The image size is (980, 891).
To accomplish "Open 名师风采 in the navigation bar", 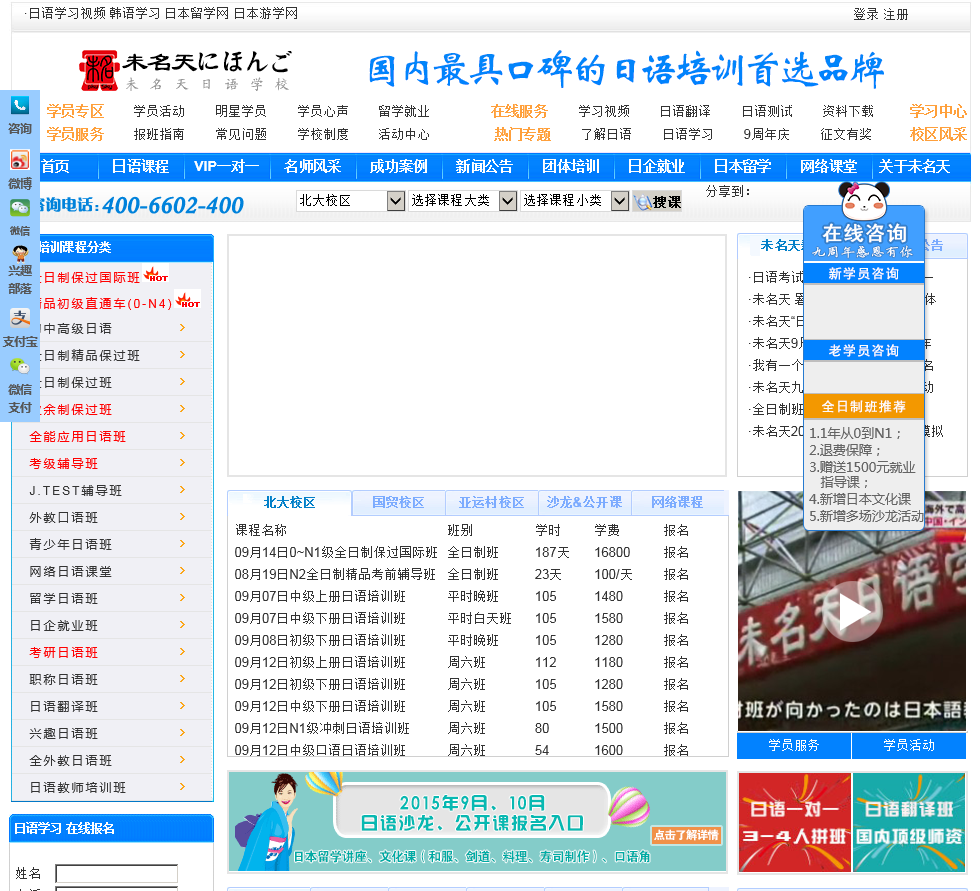I will click(312, 166).
